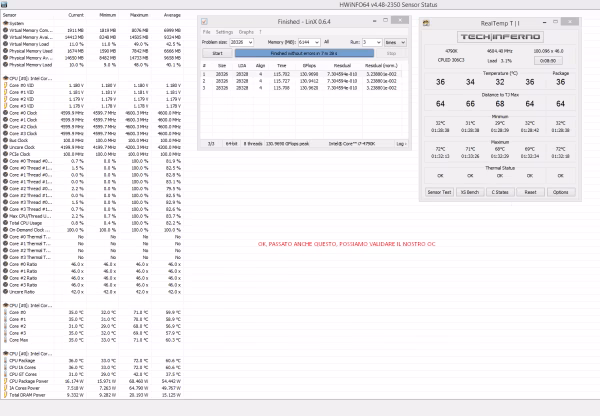600x416 pixels.
Task: Click the icon beside Core #0 Clock row
Action: tap(5, 113)
